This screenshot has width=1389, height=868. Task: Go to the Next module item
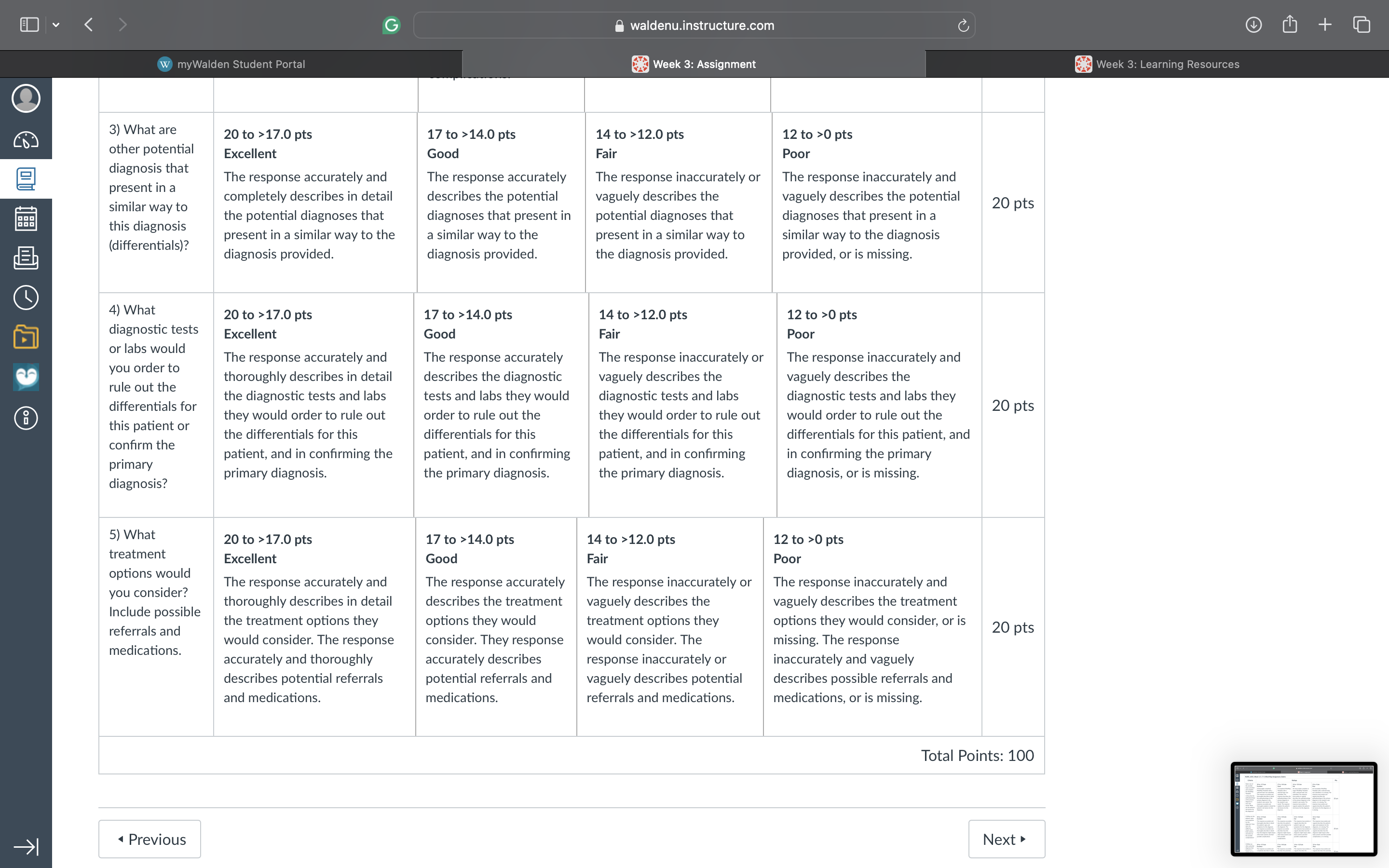point(1007,839)
